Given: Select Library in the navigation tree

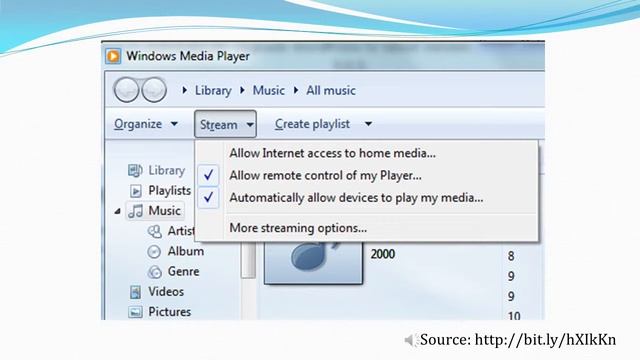Looking at the screenshot, I should (x=167, y=170).
